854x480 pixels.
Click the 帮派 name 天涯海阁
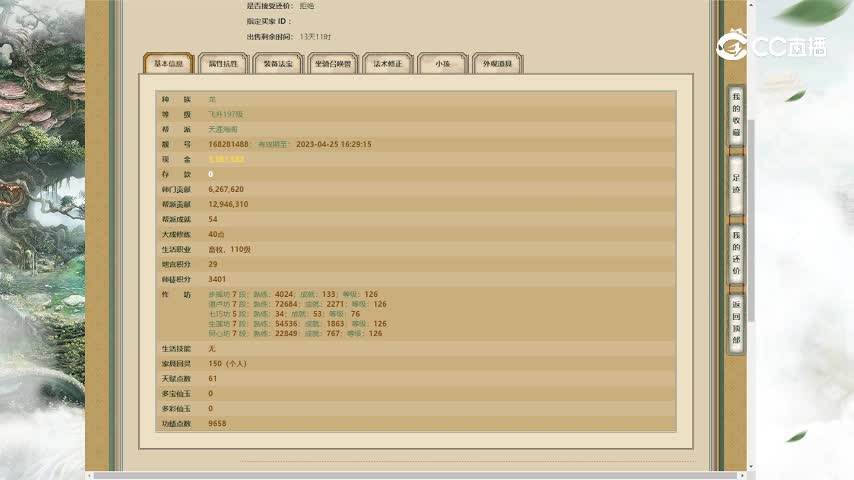[x=222, y=129]
